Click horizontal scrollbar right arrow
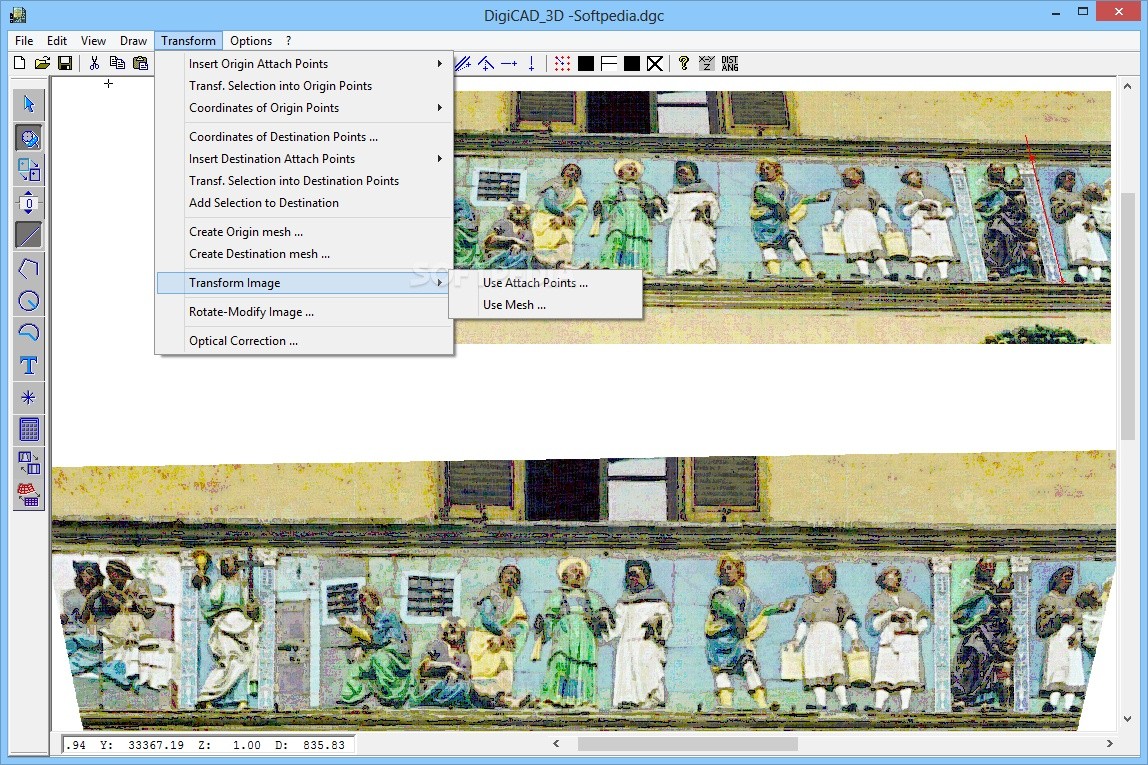This screenshot has height=765, width=1148. (x=1110, y=744)
